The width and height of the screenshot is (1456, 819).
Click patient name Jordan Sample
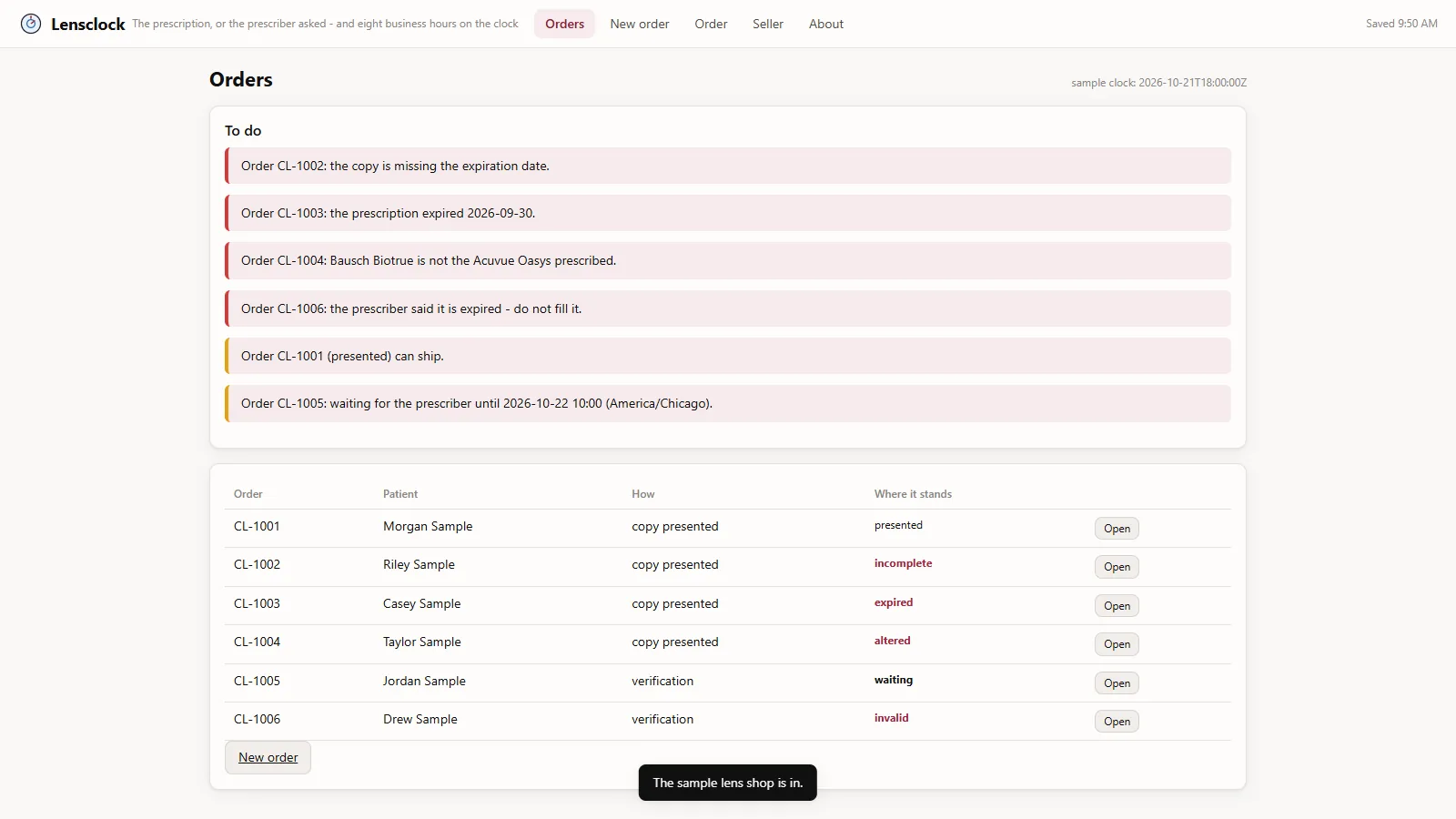tap(424, 681)
